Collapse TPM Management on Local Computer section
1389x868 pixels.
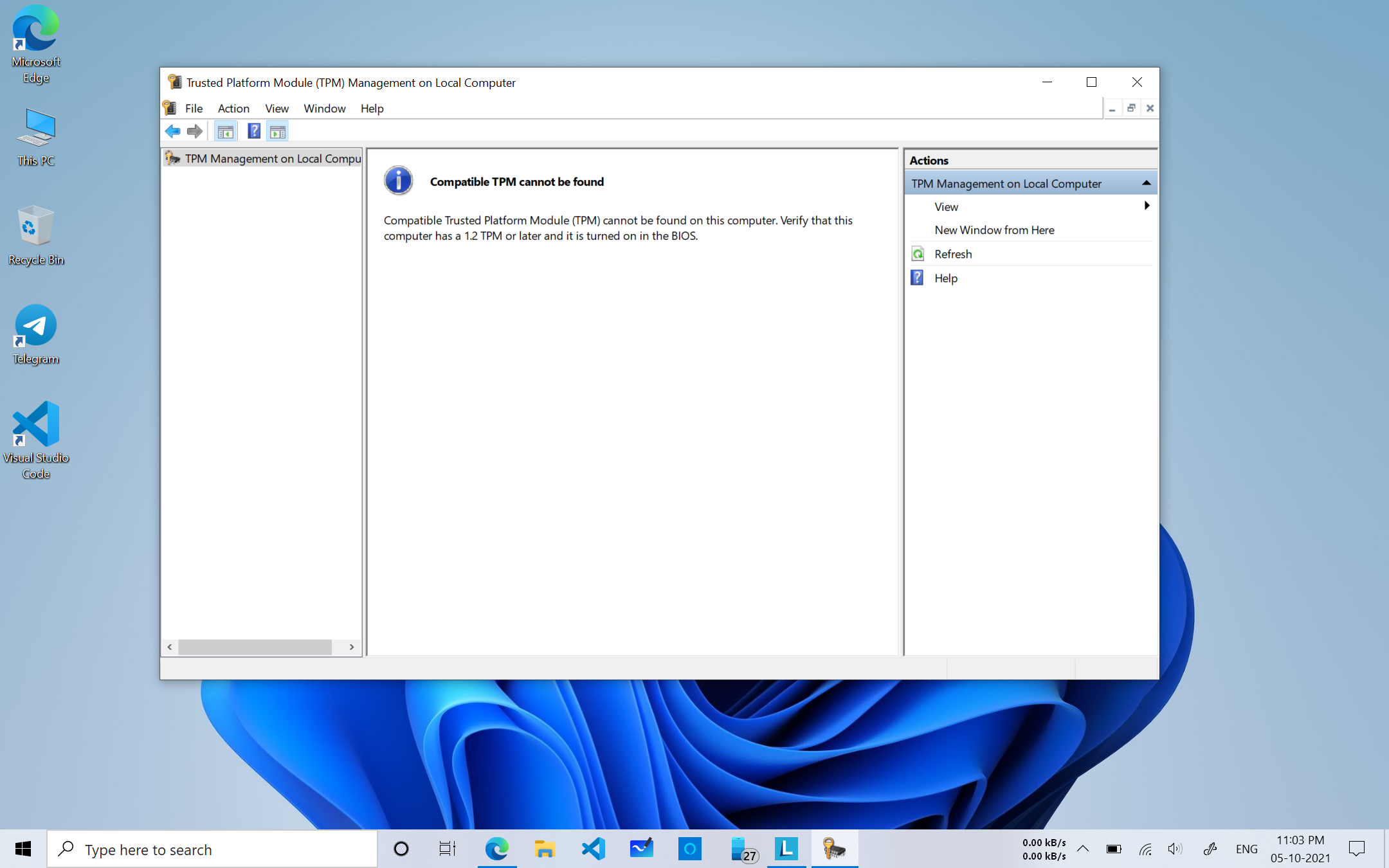(x=1146, y=183)
